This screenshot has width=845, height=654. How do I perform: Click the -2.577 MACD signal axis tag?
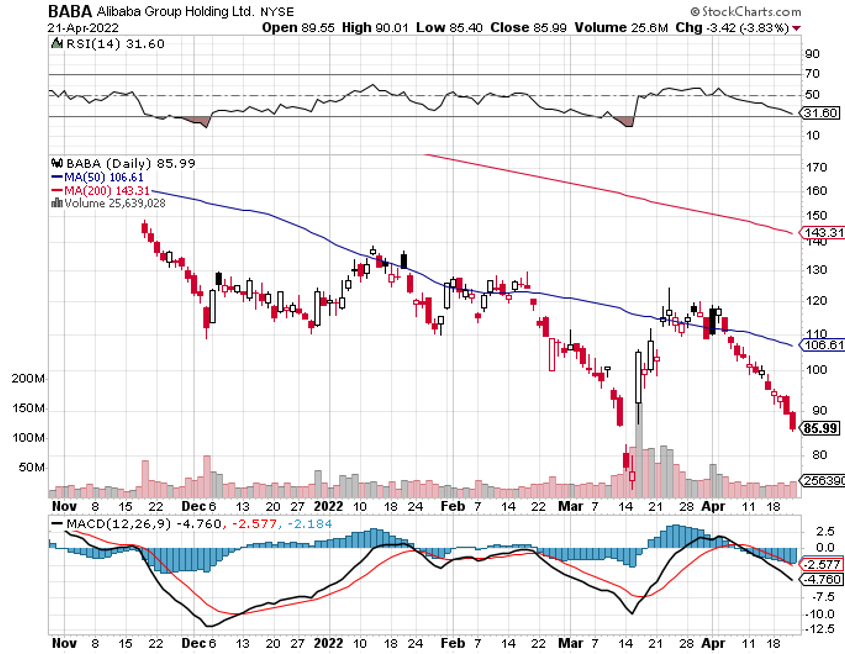coord(821,565)
